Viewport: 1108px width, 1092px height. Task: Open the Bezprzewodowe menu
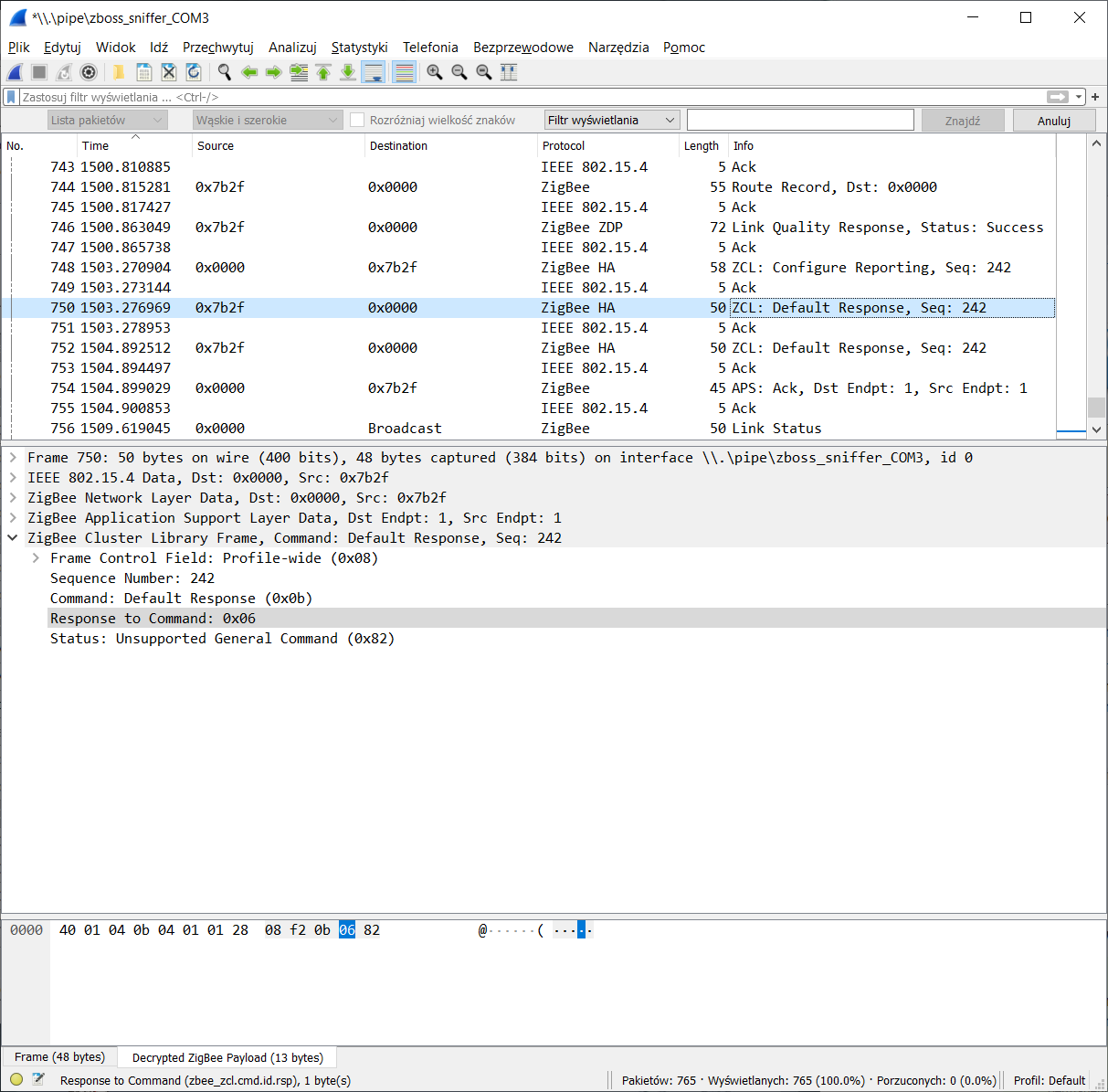pyautogui.click(x=523, y=48)
